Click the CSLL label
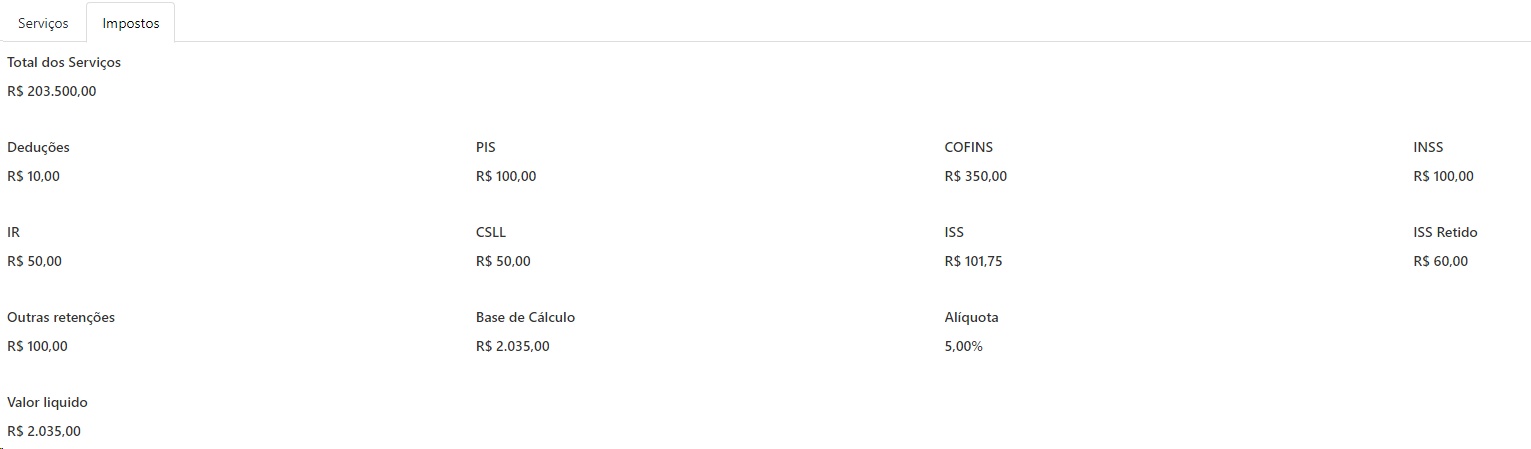Screen dimensions: 1531x449 pyautogui.click(x=491, y=232)
